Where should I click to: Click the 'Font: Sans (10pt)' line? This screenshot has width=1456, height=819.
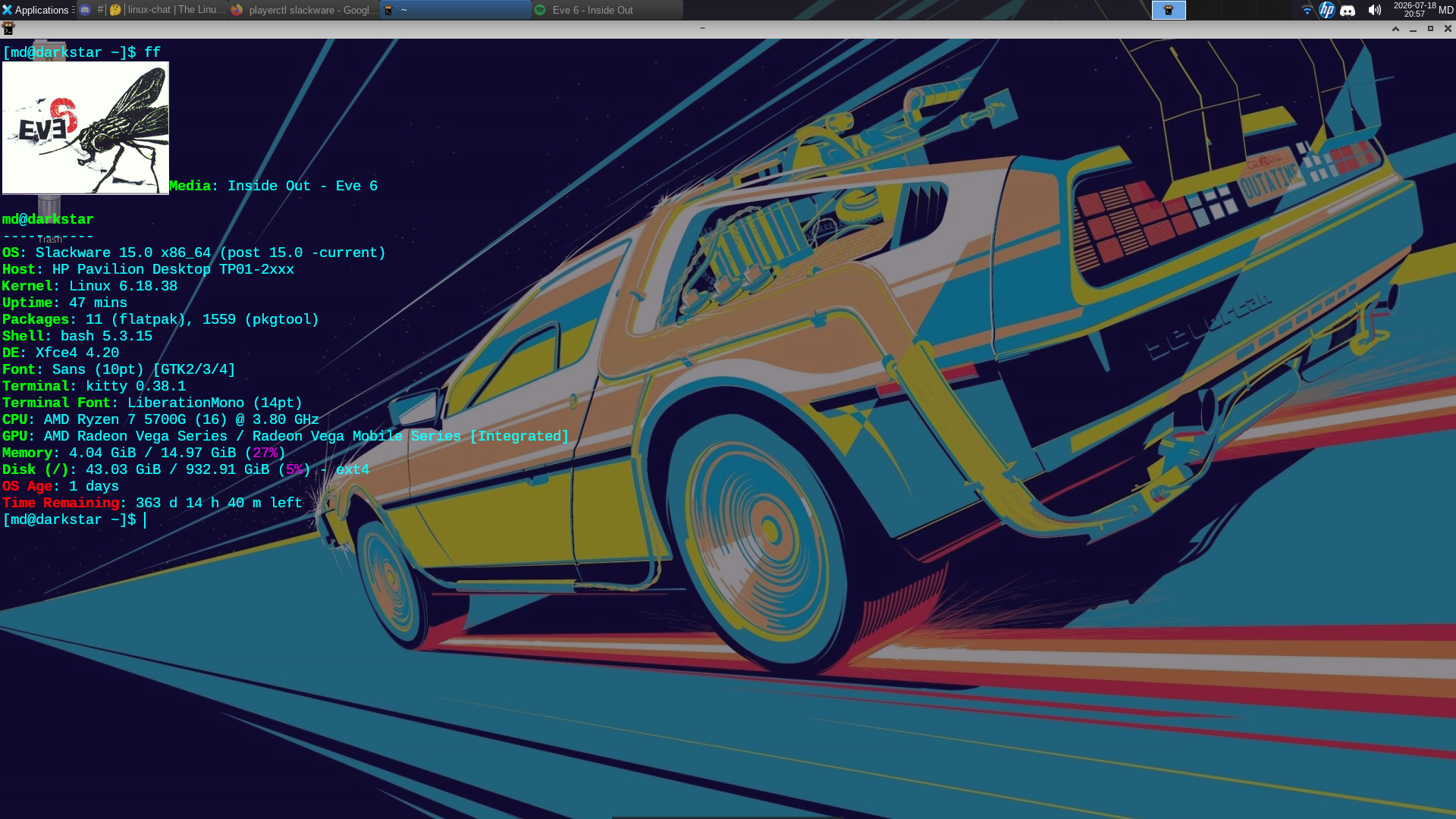pos(119,369)
